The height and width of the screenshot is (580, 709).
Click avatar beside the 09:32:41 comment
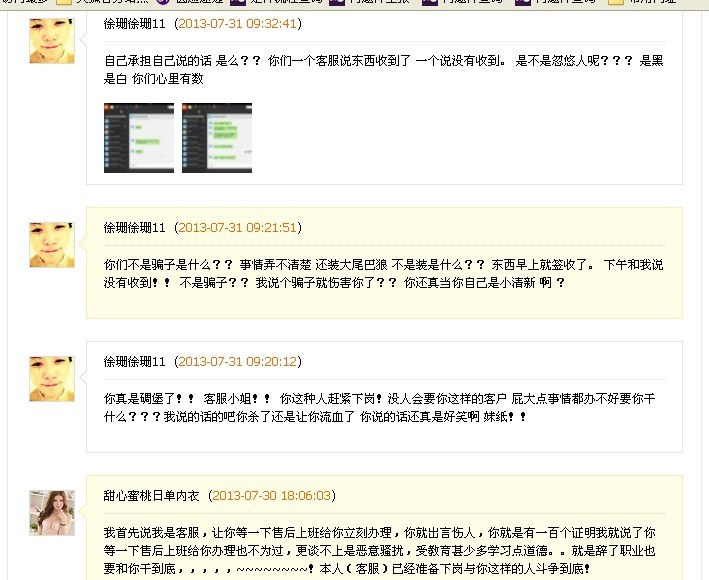point(52,41)
